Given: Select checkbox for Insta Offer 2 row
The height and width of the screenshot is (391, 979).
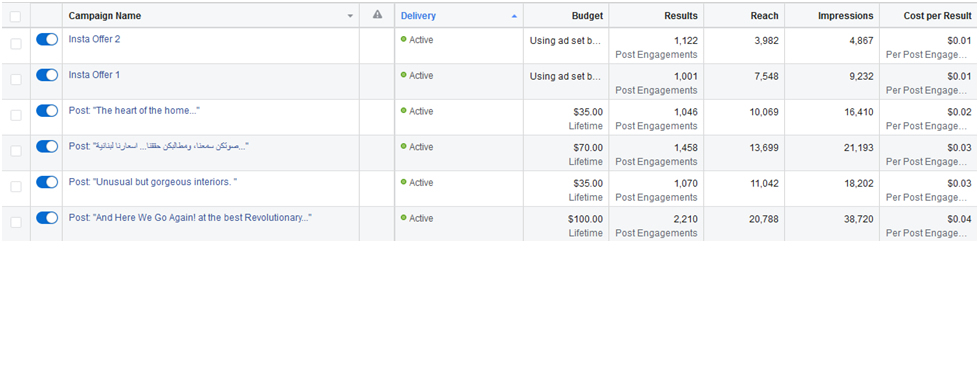Looking at the screenshot, I should pos(16,44).
